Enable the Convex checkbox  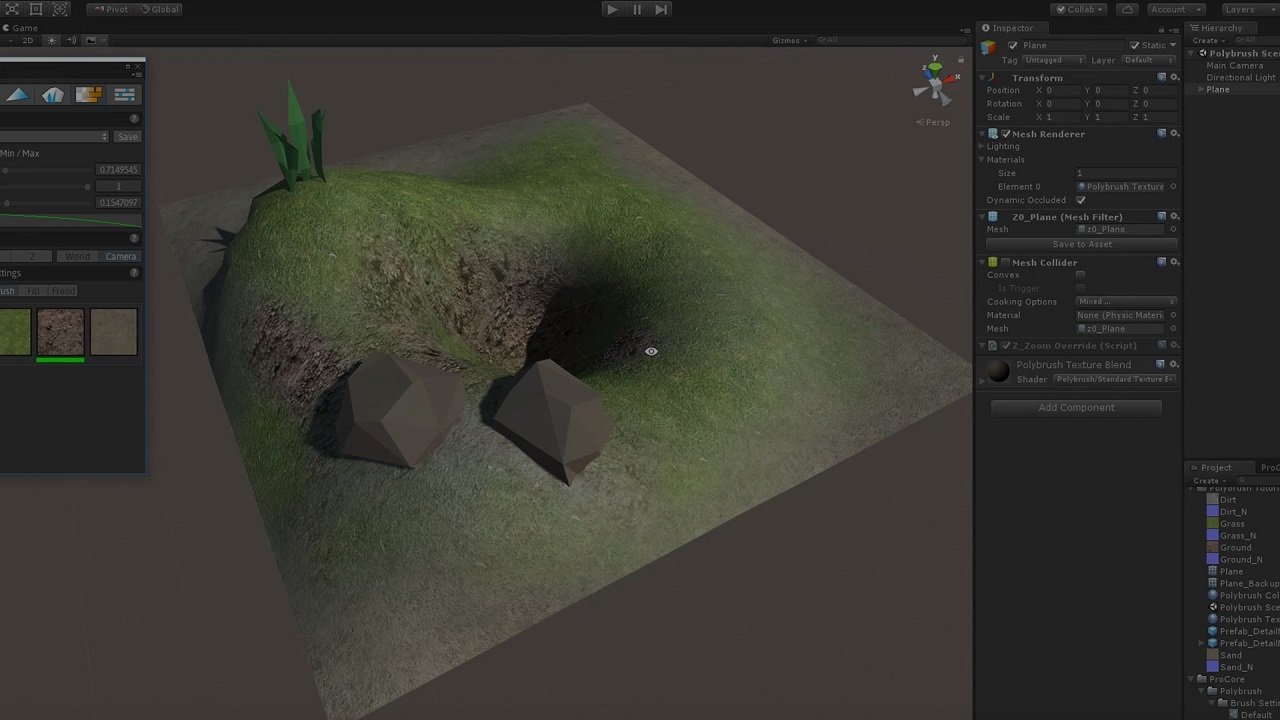tap(1080, 275)
